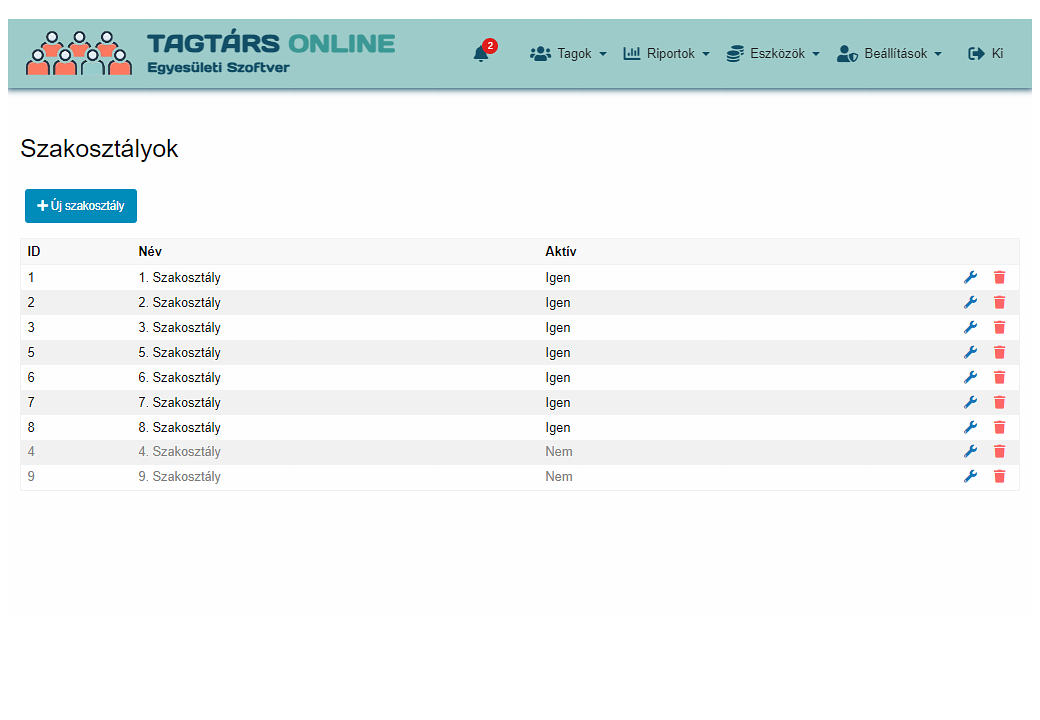Viewport: 1040px width, 720px height.
Task: Select the 1. Szakosztály row name
Action: click(x=179, y=278)
